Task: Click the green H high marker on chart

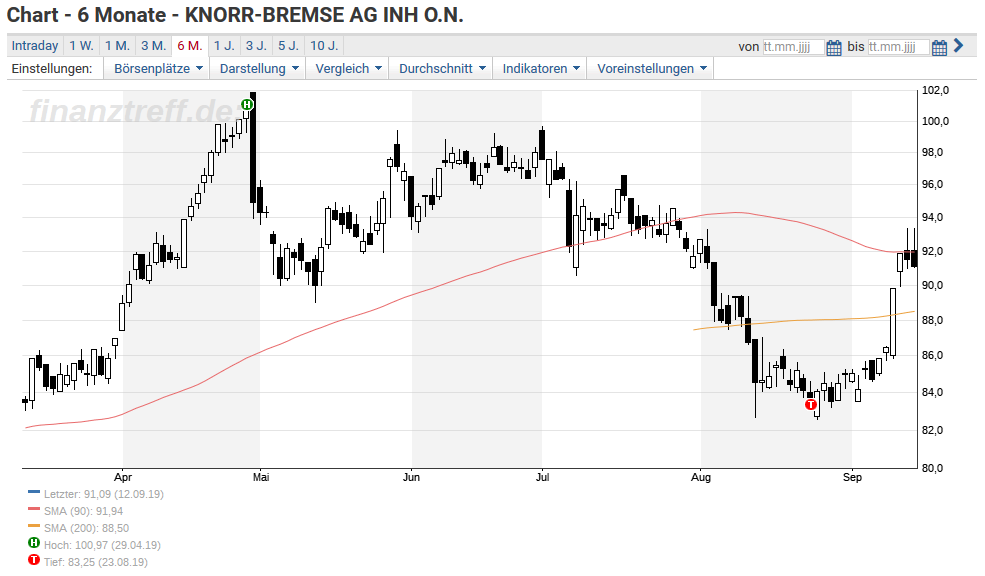Action: (247, 104)
